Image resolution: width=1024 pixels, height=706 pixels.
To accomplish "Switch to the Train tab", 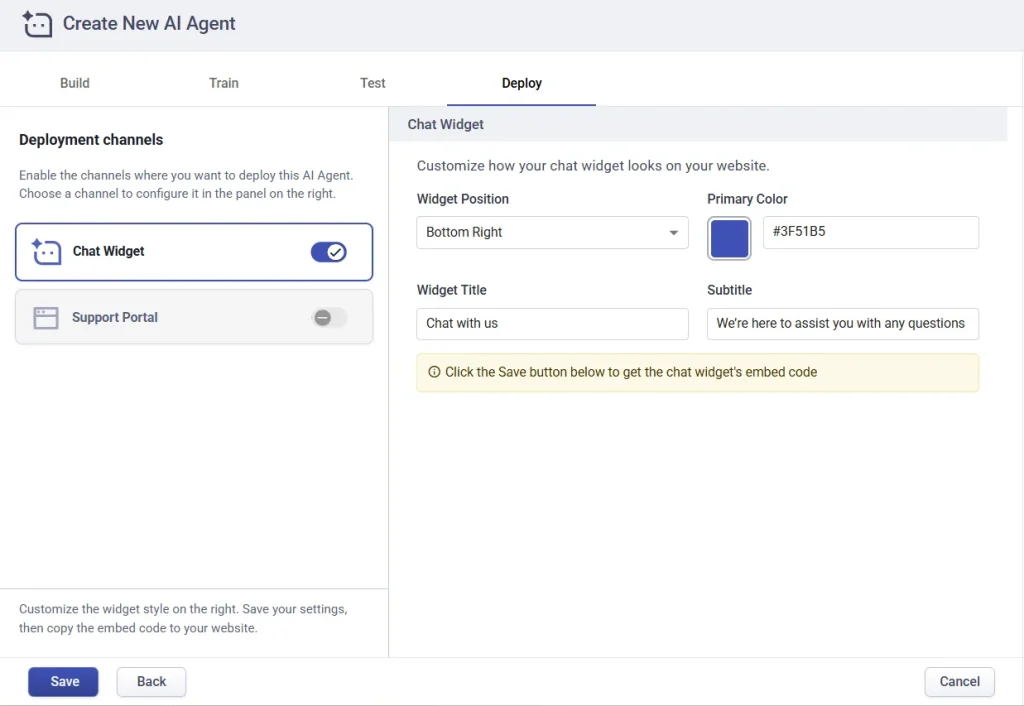I will click(224, 83).
